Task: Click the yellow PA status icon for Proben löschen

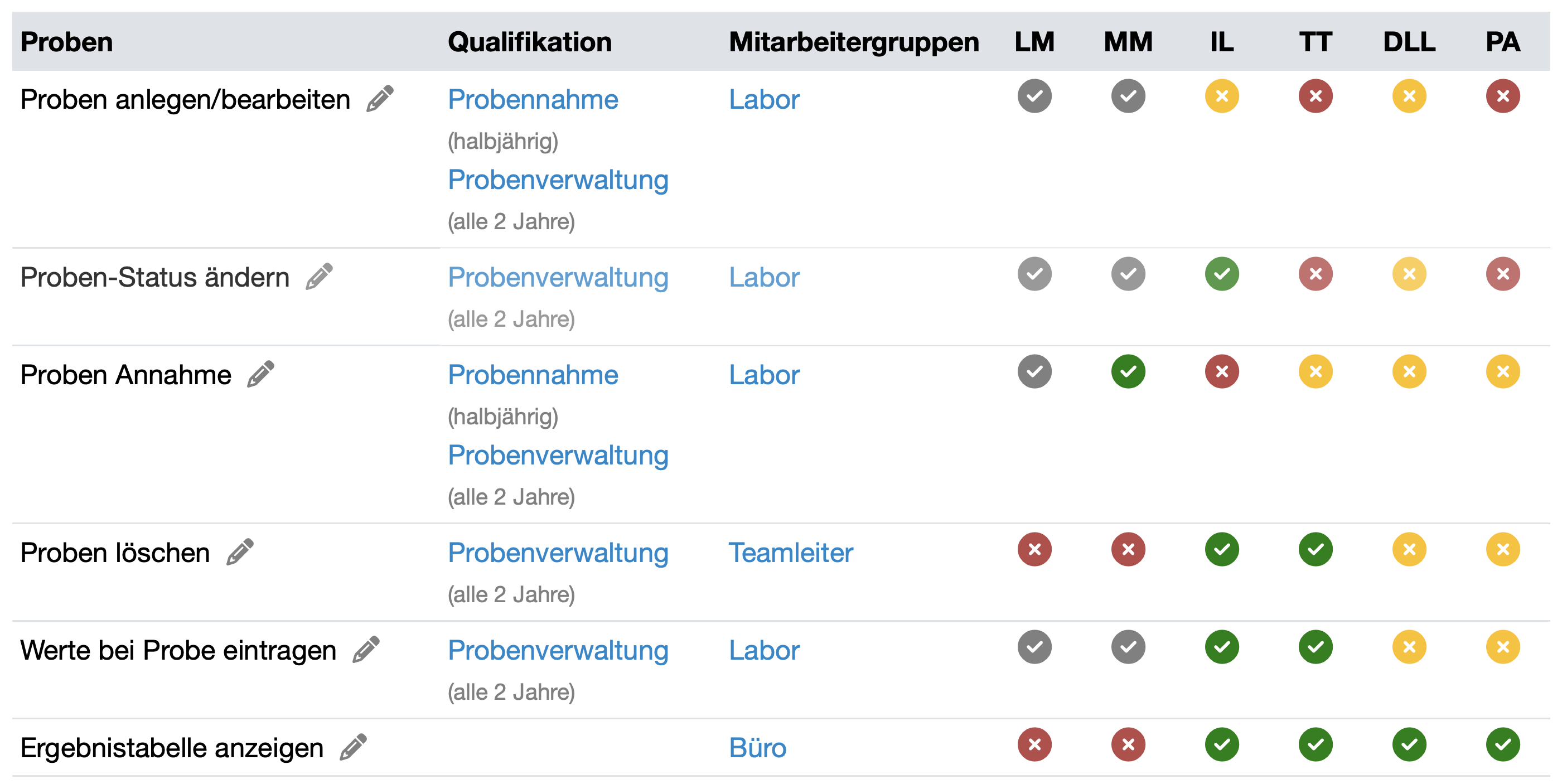Action: (x=1504, y=550)
